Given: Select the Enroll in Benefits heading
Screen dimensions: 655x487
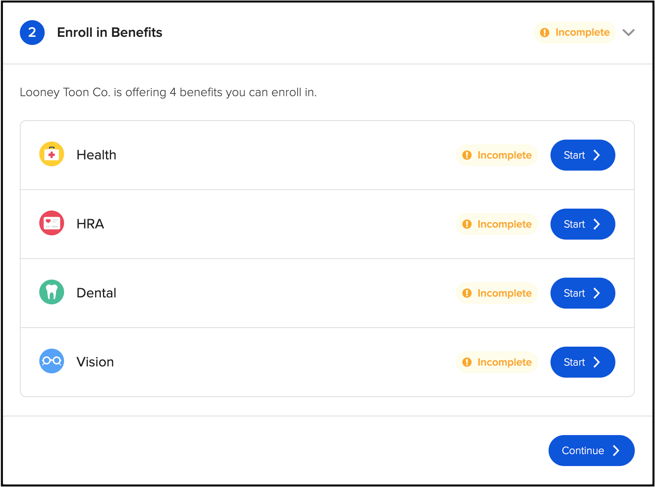Looking at the screenshot, I should [110, 33].
